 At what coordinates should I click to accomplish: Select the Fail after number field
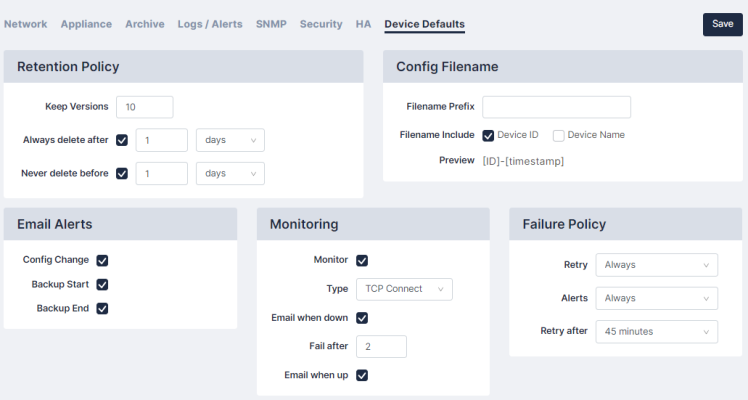click(382, 347)
